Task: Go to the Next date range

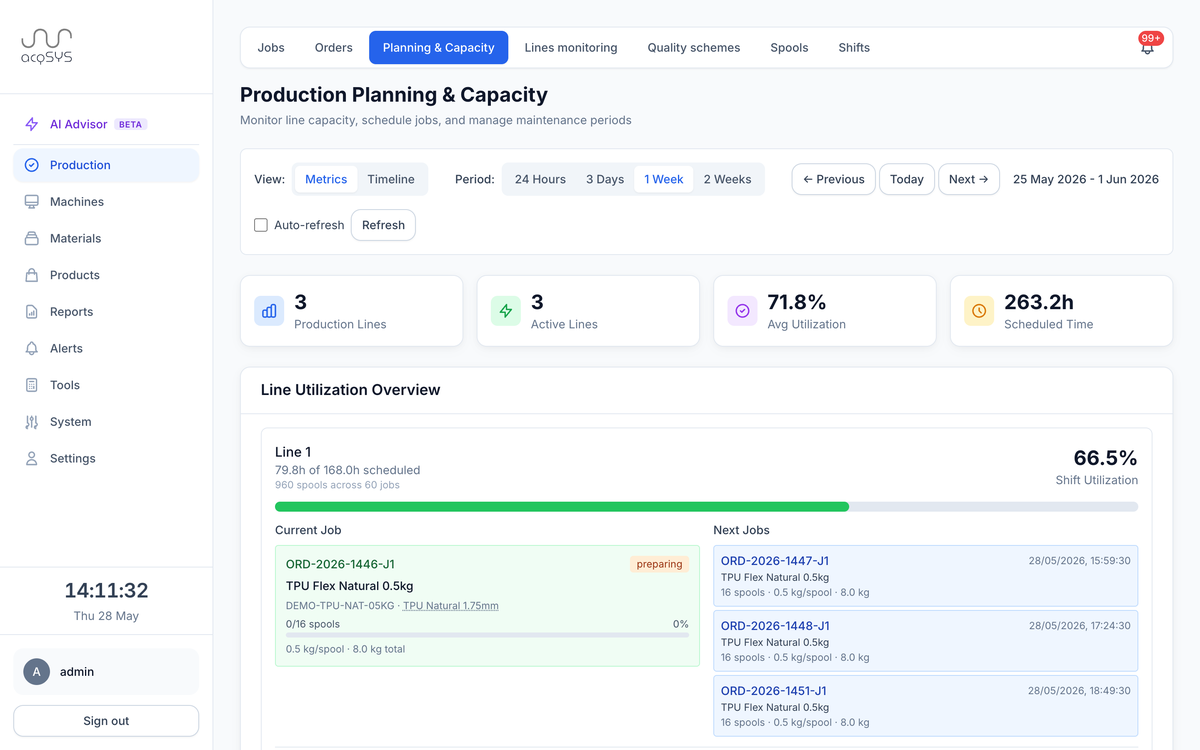Action: point(969,179)
